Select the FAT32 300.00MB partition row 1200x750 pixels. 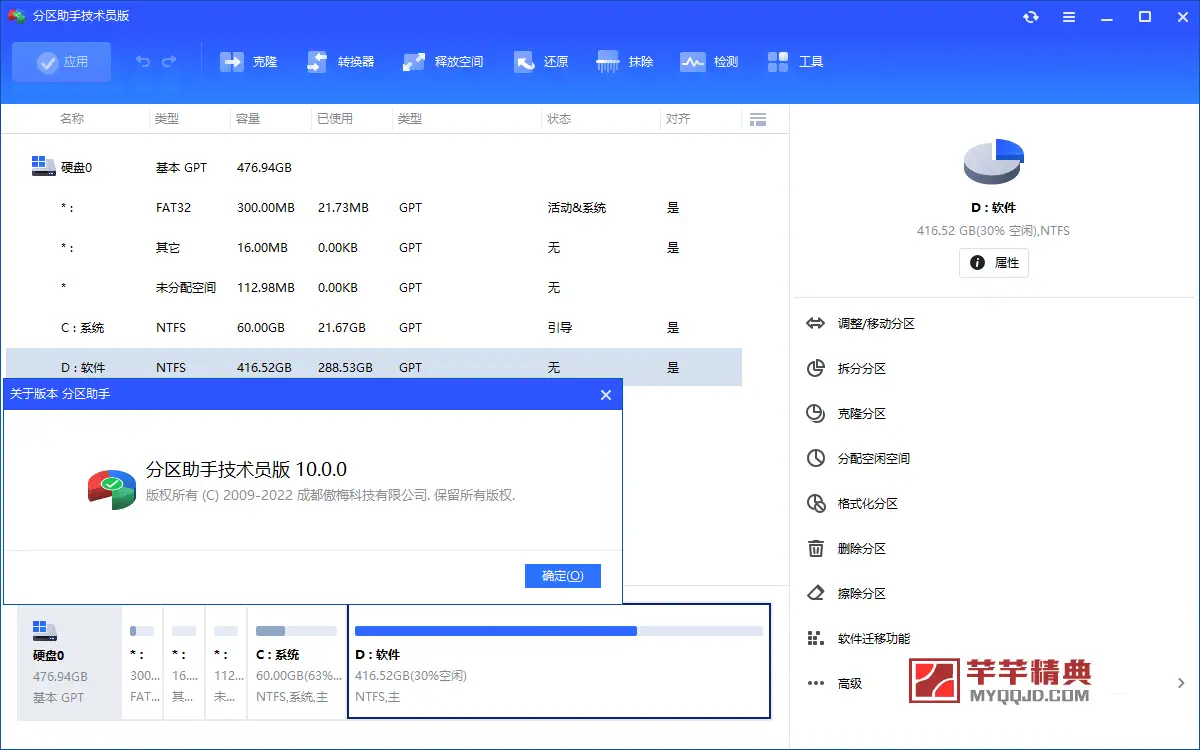pyautogui.click(x=374, y=208)
